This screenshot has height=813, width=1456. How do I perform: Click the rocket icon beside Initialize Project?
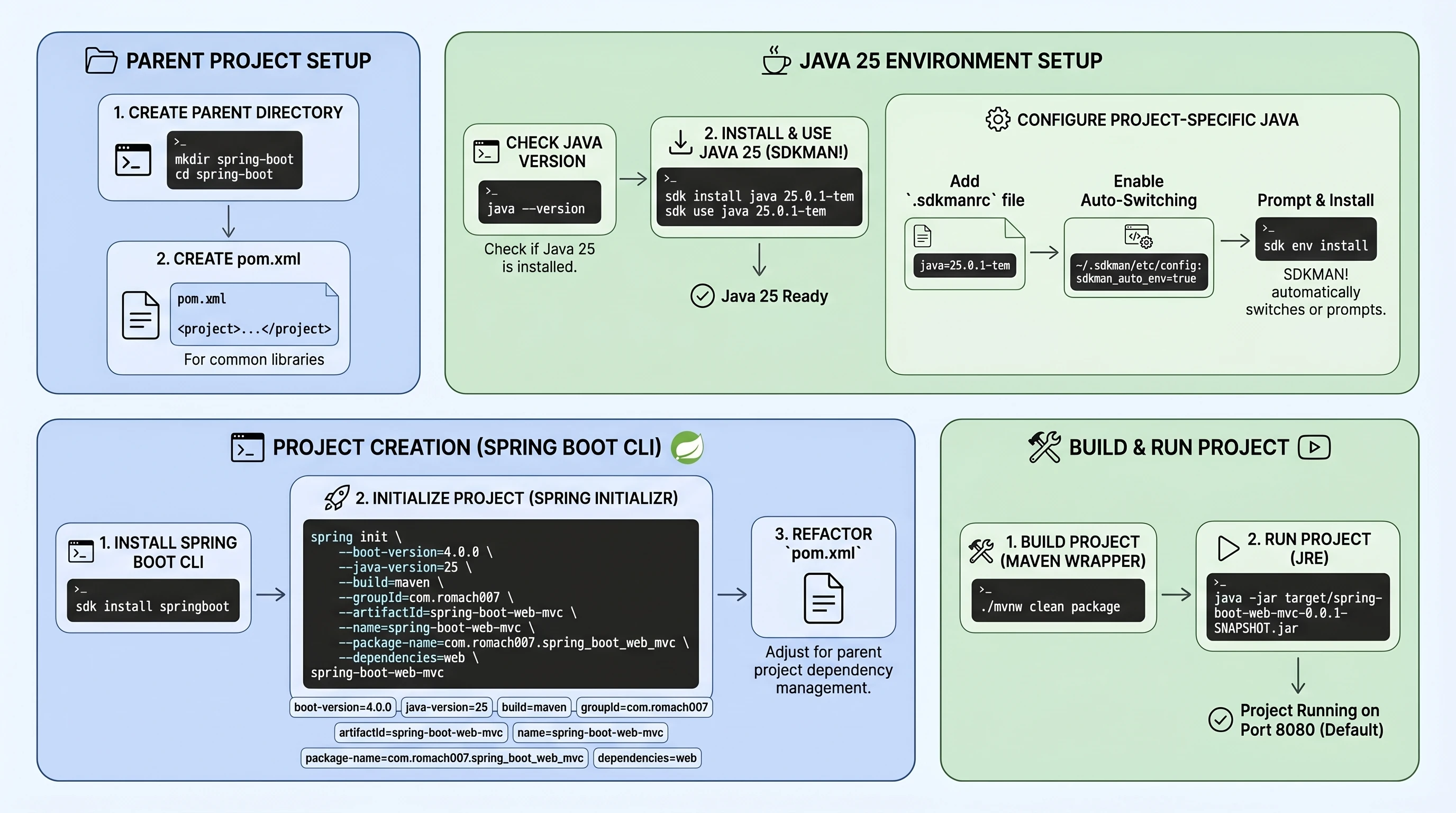(x=337, y=498)
